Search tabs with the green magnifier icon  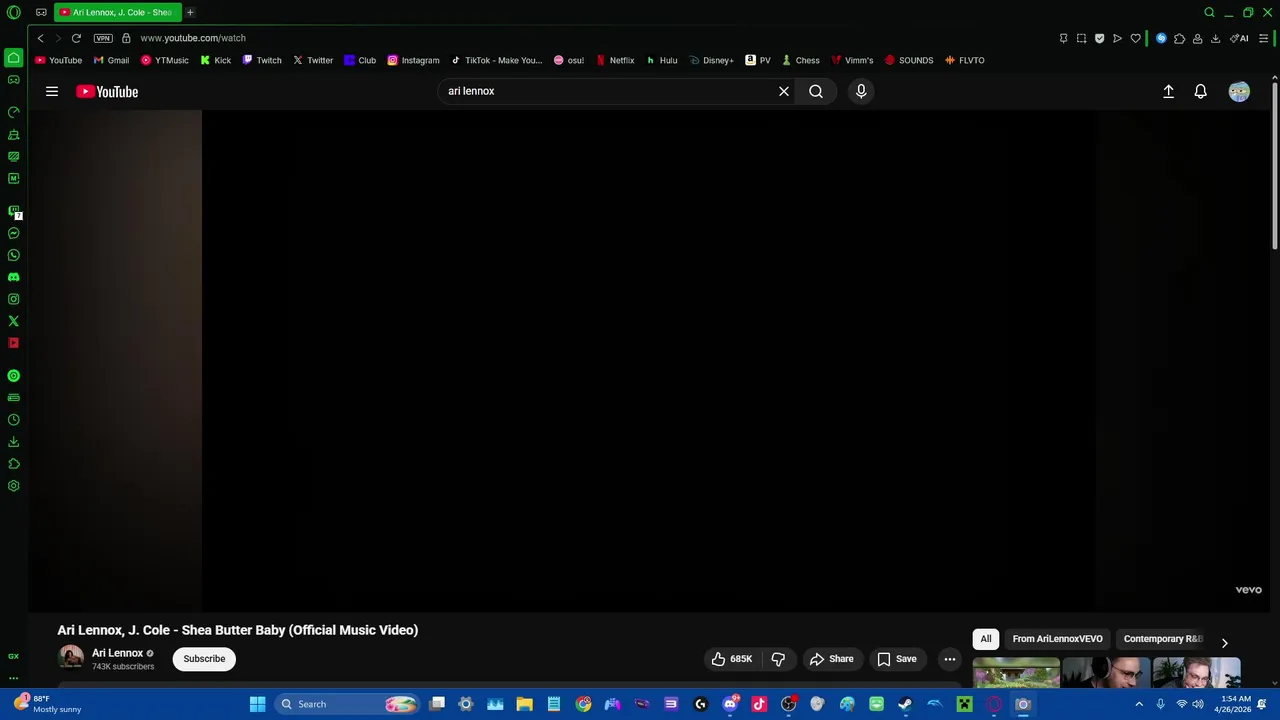tap(1209, 12)
